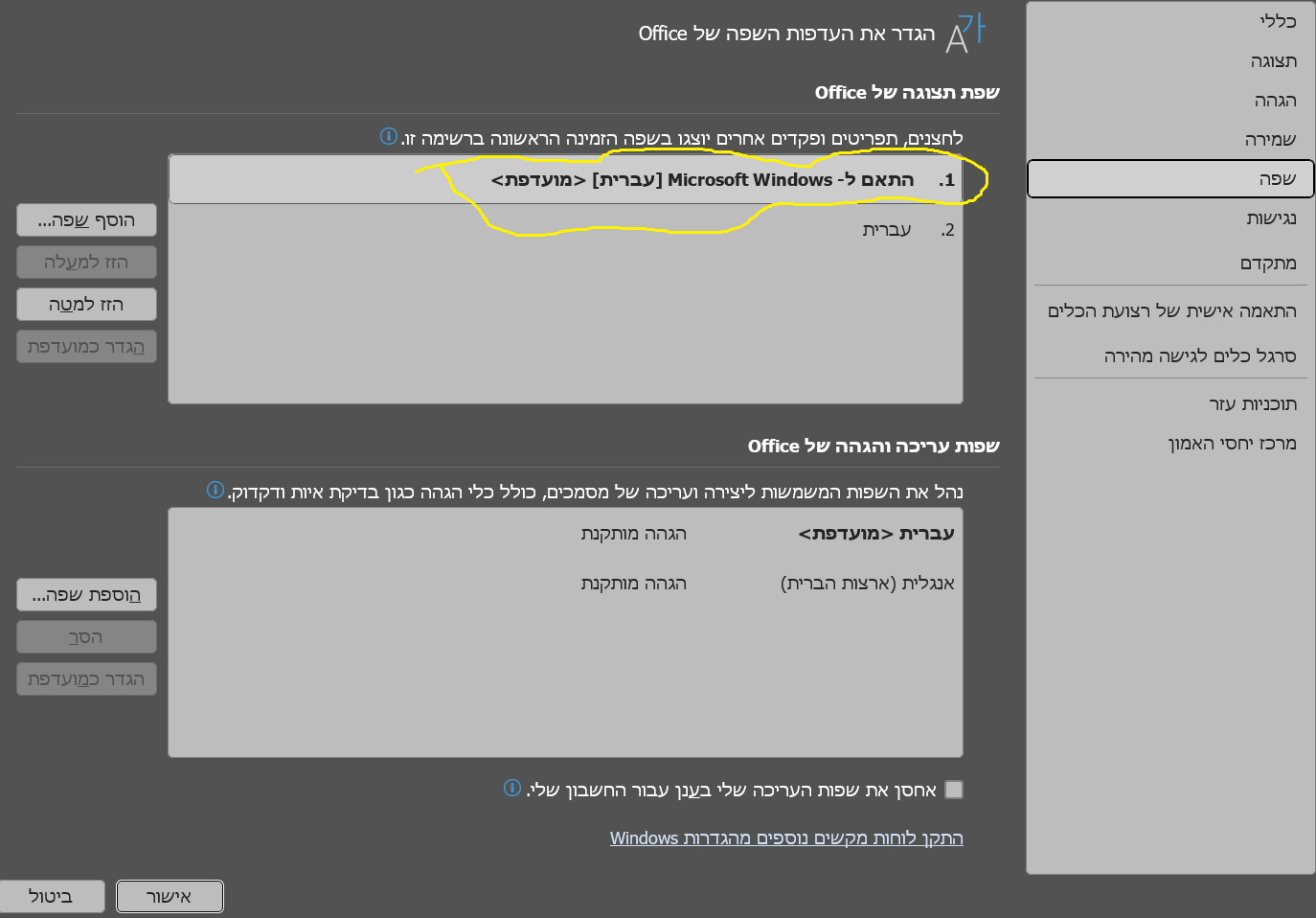1316x918 pixels.
Task: Open the Customize Ribbon settings
Action: pyautogui.click(x=1170, y=310)
